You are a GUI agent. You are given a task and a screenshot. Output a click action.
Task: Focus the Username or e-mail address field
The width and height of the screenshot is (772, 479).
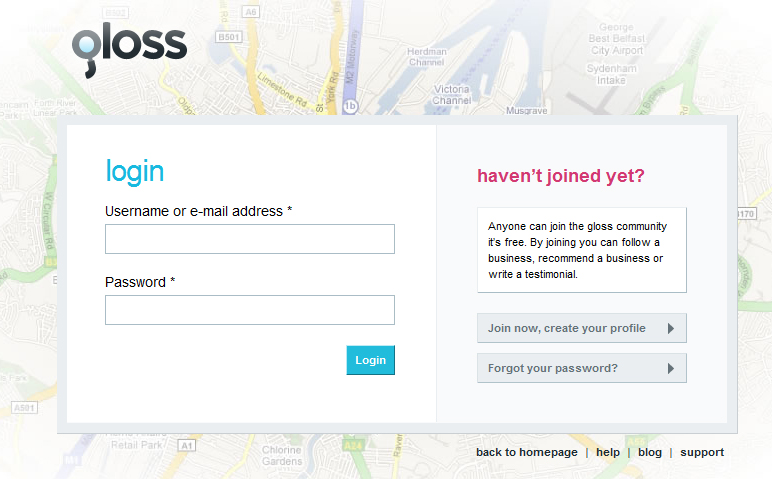point(250,239)
